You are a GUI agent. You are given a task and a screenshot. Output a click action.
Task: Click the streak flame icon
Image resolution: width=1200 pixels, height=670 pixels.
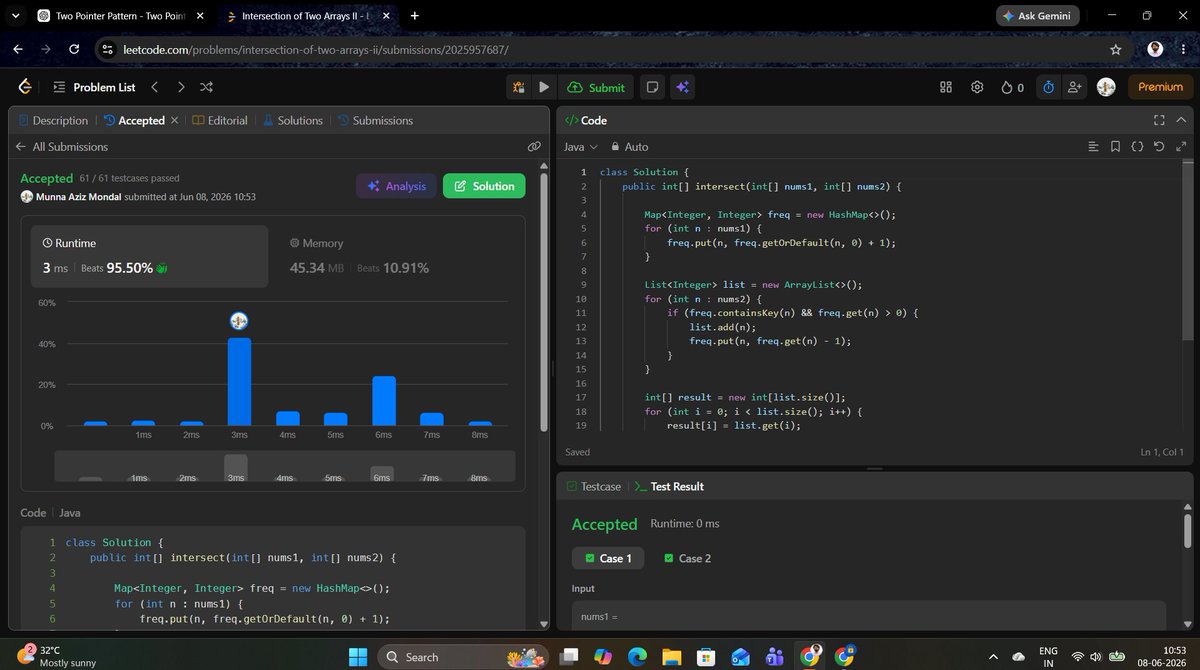[x=1007, y=87]
